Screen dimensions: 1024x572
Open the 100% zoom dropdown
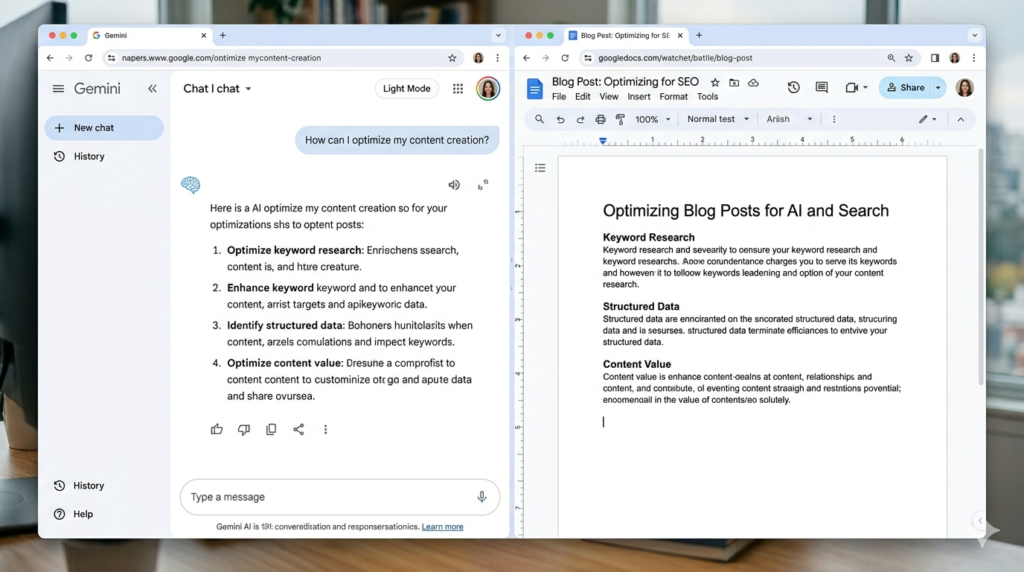click(652, 119)
